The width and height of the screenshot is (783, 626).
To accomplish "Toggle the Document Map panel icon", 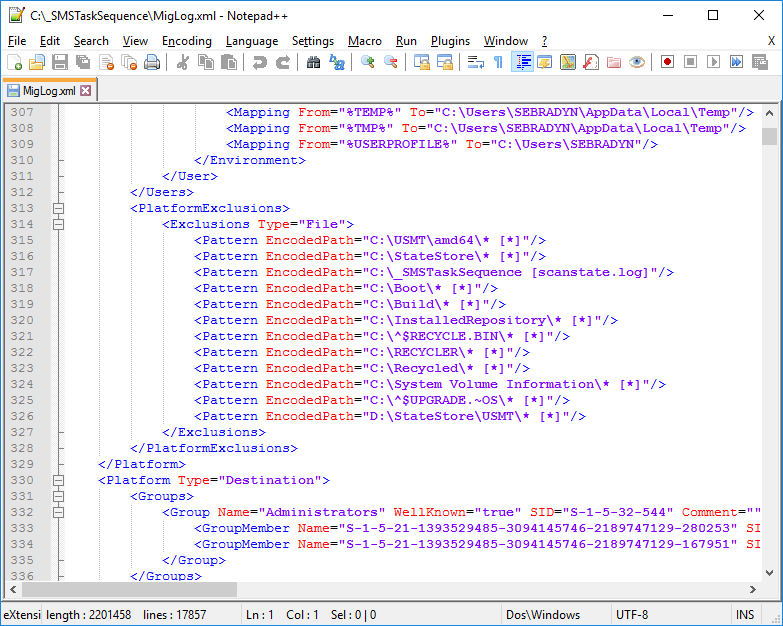I will point(568,62).
